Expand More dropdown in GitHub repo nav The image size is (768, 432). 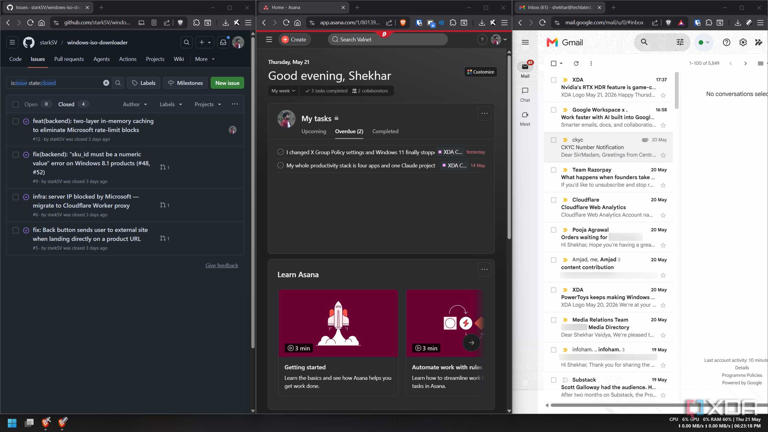coord(205,59)
